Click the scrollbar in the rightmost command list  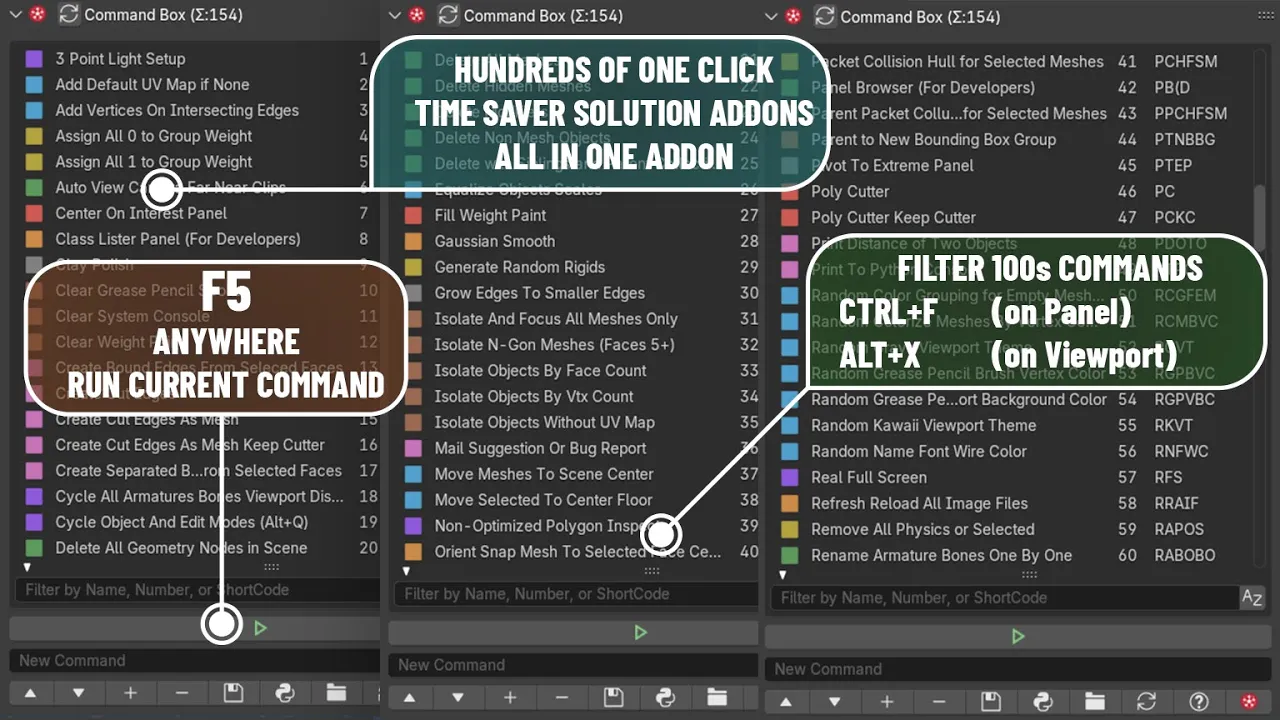(x=1259, y=210)
